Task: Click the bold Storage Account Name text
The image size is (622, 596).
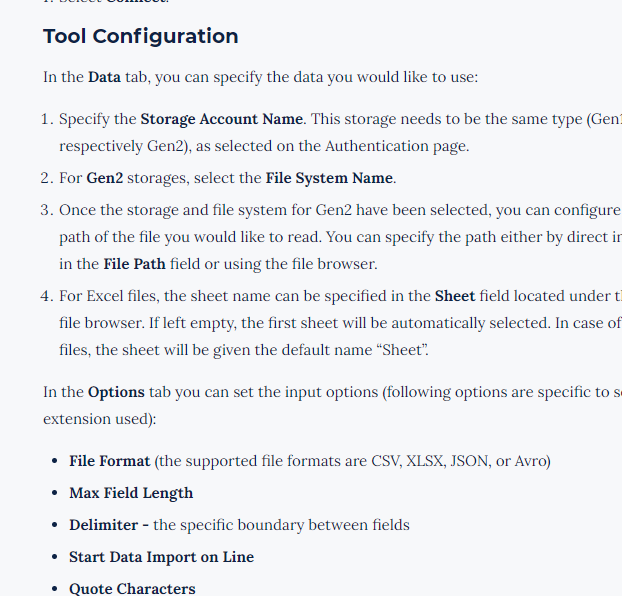Action: pyautogui.click(x=221, y=120)
